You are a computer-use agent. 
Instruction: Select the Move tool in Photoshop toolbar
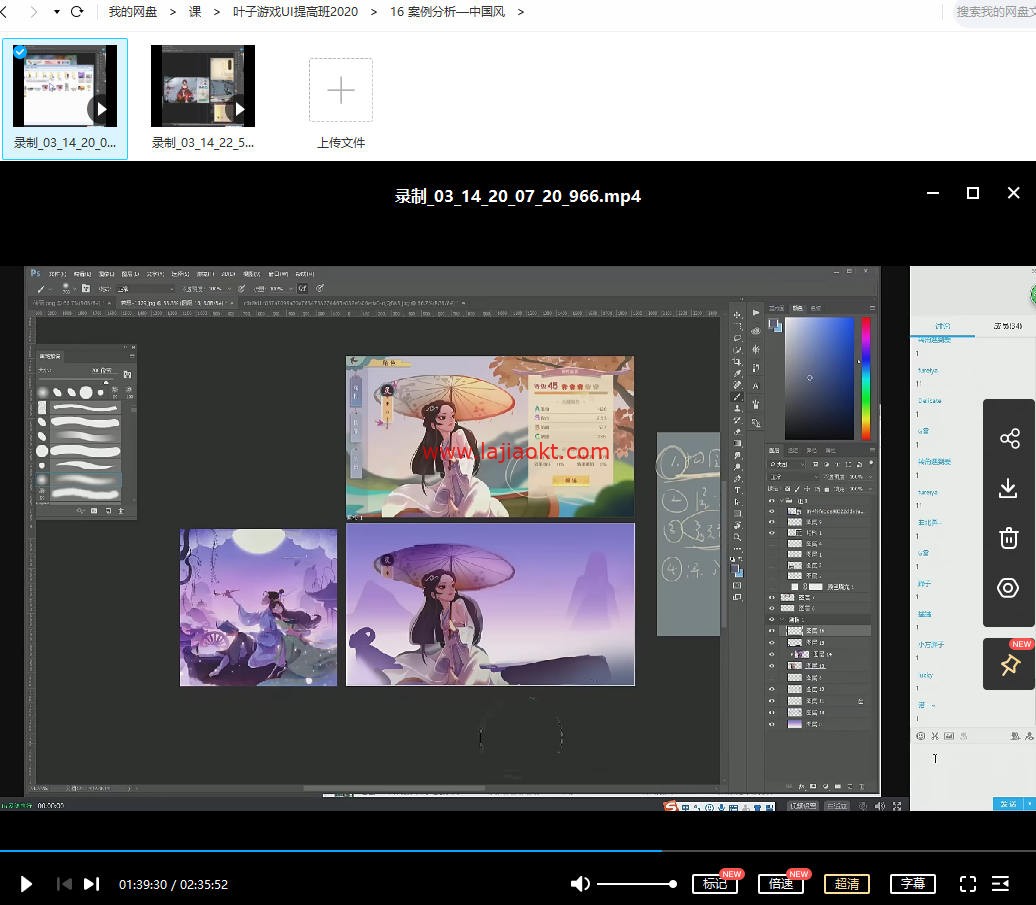pos(737,315)
